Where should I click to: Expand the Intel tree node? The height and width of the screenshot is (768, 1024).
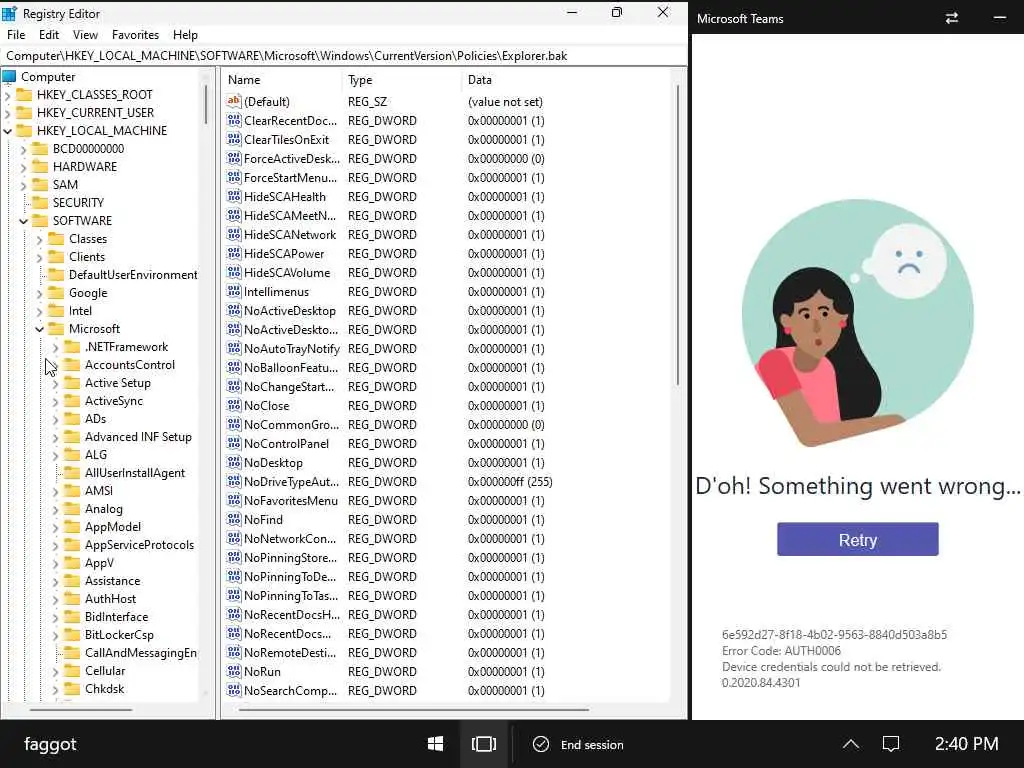click(x=40, y=312)
